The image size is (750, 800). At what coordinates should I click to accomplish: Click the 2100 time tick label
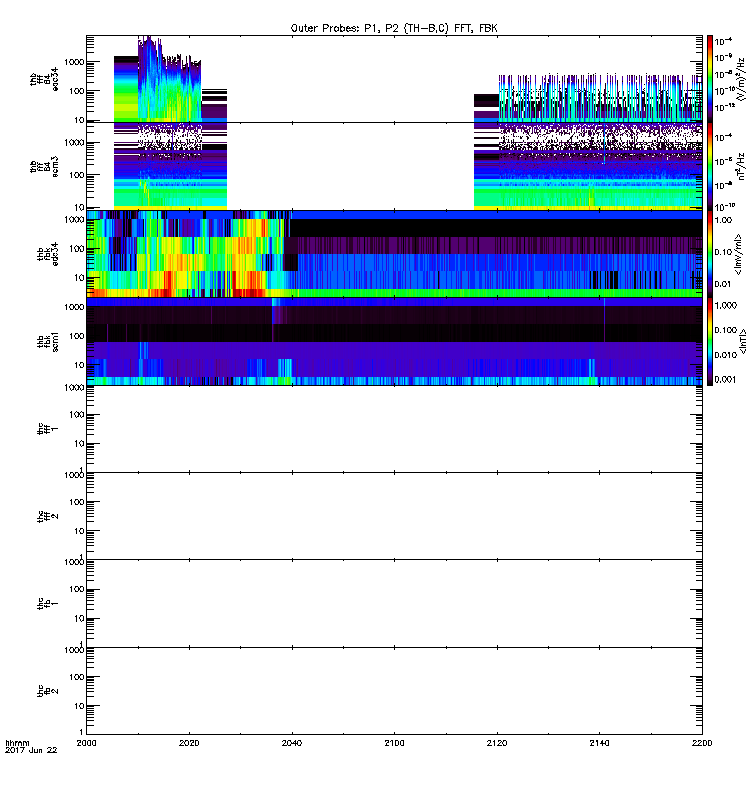pyautogui.click(x=394, y=743)
